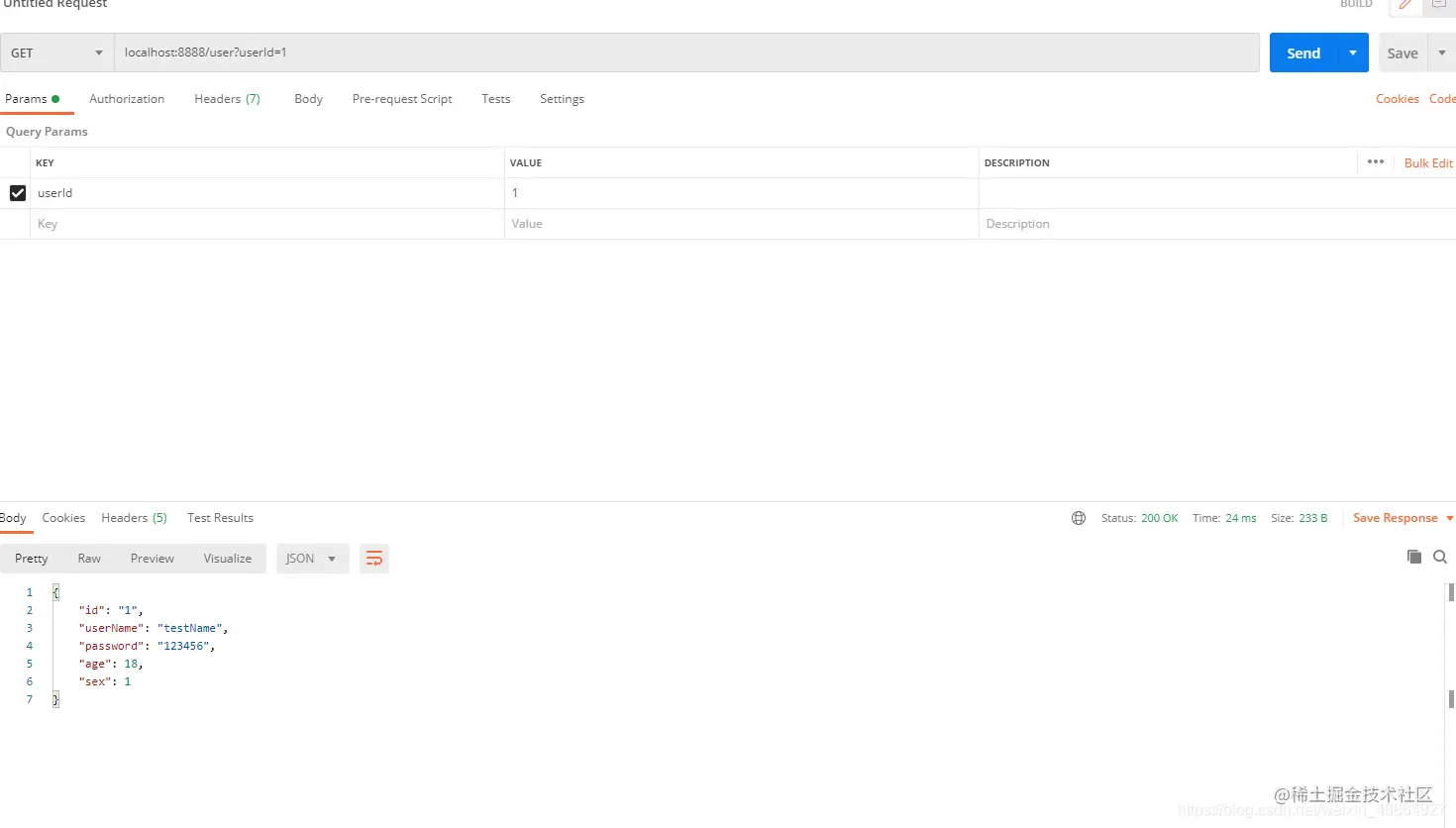Image resolution: width=1456 pixels, height=828 pixels.
Task: Click the Time 24 ms text
Action: coord(1224,518)
